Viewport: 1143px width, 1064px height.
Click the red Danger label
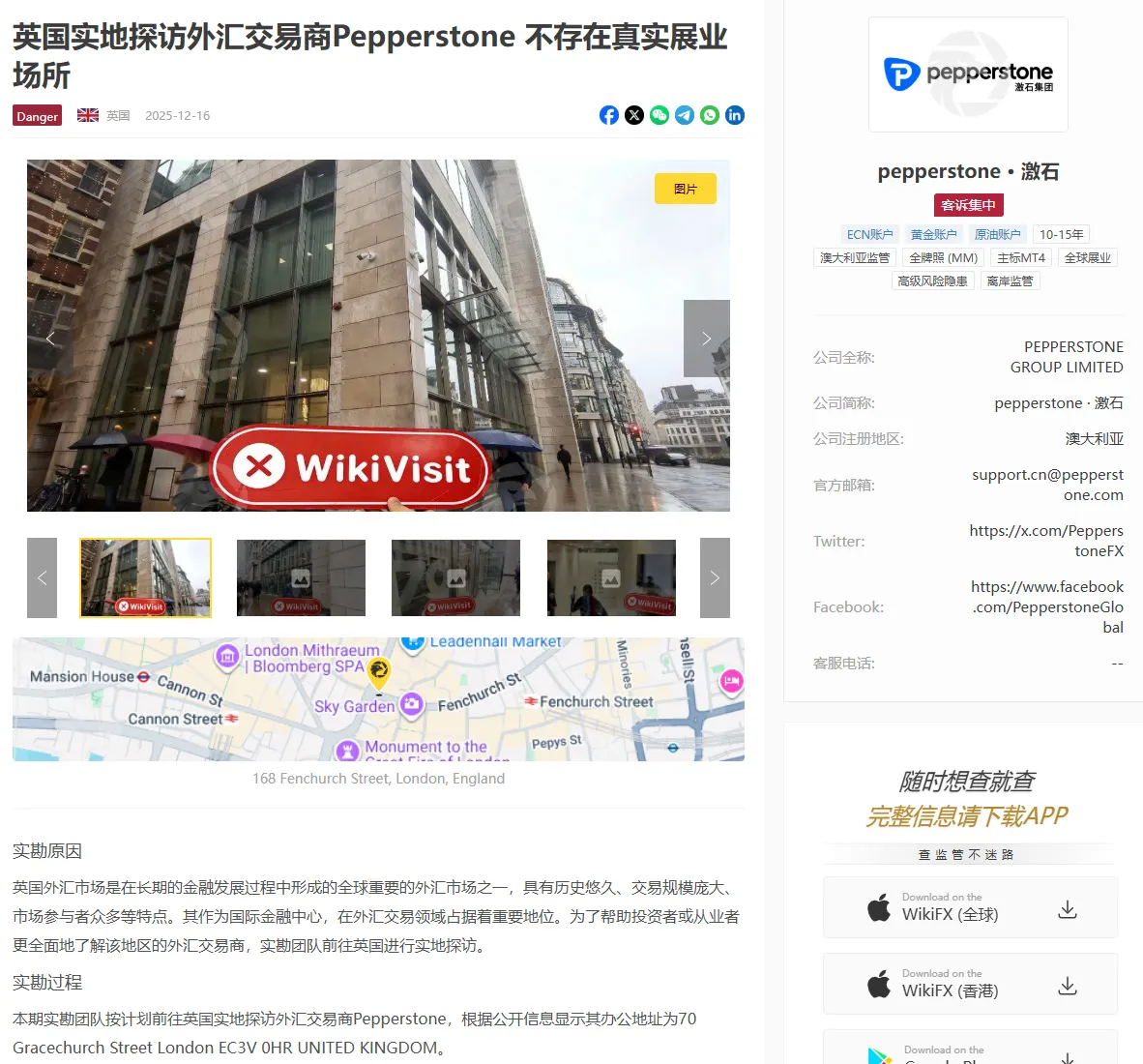pos(37,116)
